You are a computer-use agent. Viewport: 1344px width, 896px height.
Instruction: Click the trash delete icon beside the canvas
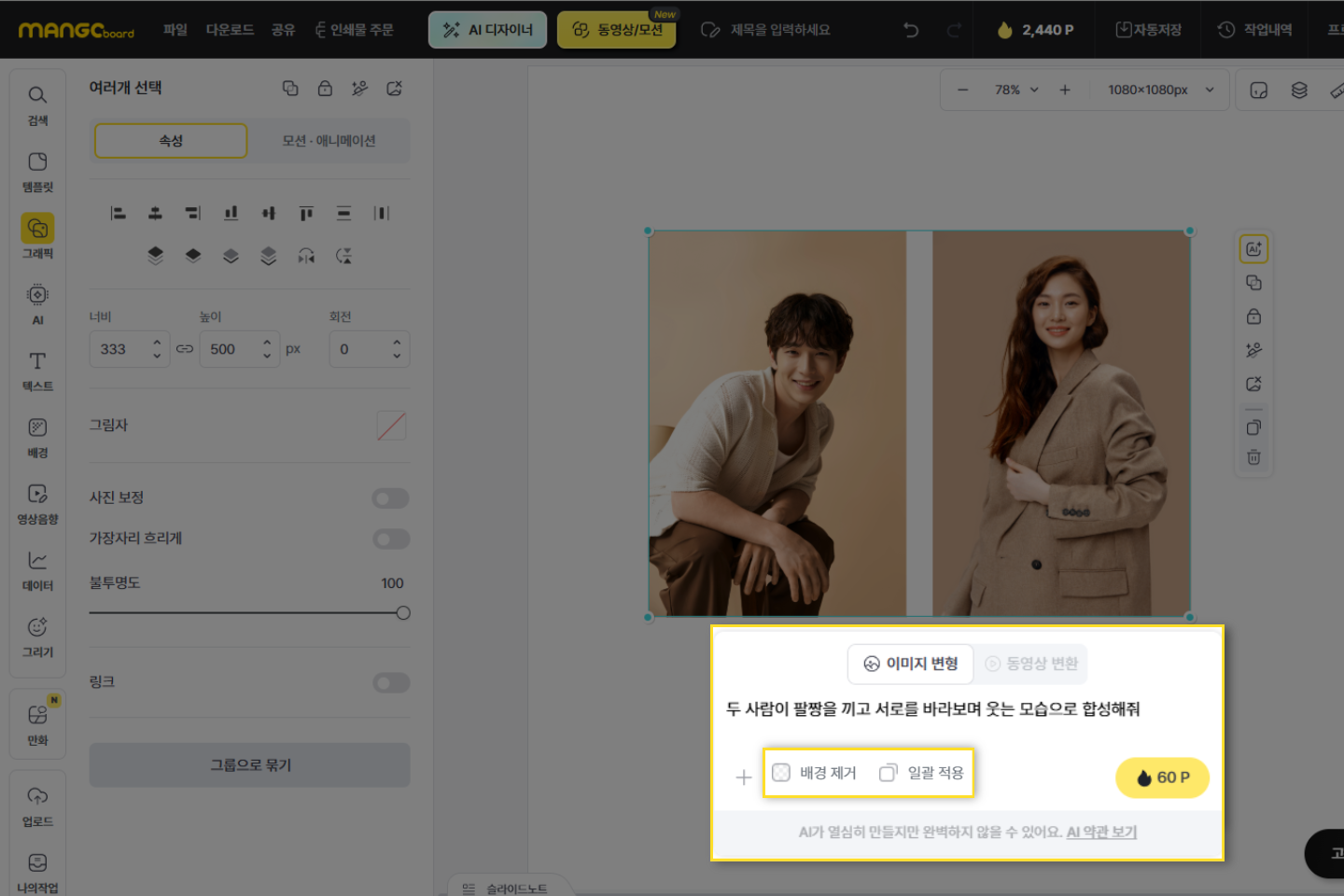tap(1253, 457)
